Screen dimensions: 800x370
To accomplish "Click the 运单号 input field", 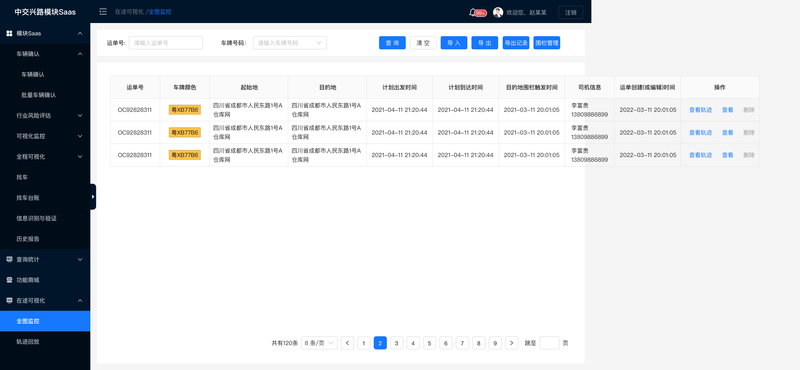I will tap(166, 43).
